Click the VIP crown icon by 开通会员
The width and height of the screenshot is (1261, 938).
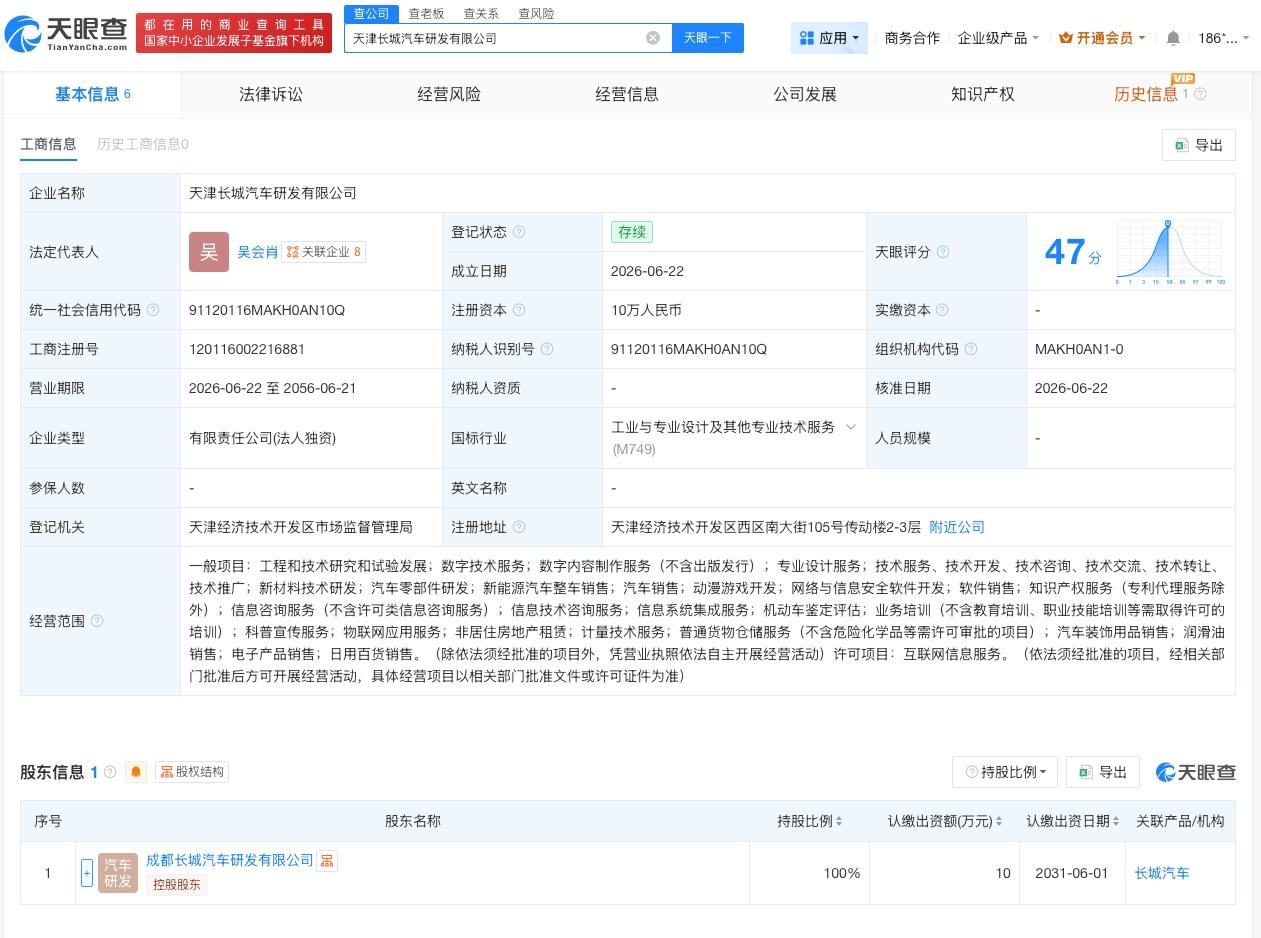click(1065, 38)
